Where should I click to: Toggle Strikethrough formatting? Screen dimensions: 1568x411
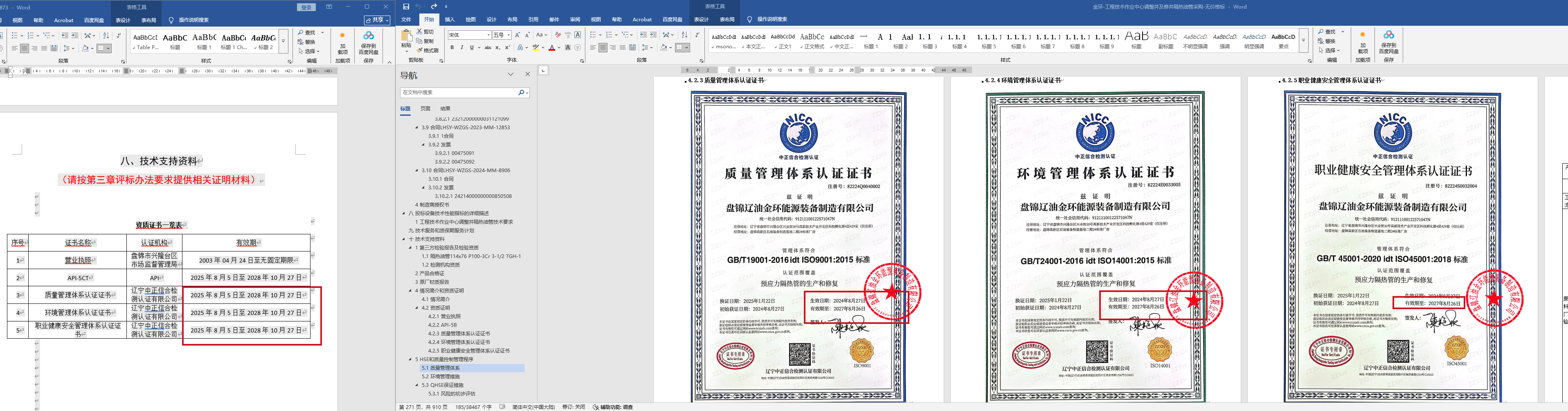coord(488,47)
